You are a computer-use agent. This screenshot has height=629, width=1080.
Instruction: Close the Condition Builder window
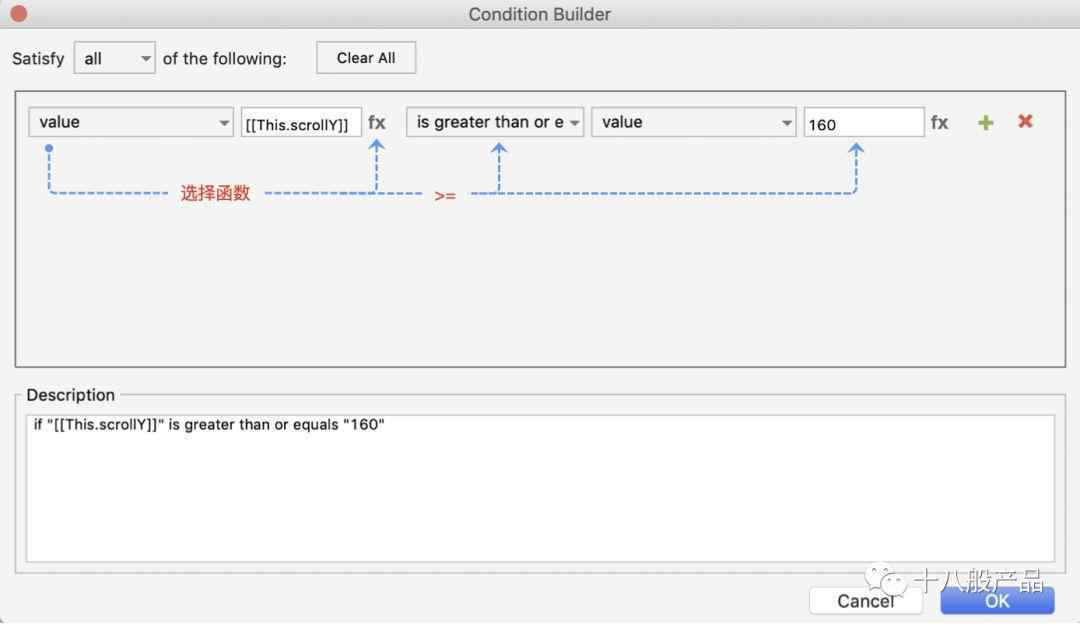tap(19, 13)
